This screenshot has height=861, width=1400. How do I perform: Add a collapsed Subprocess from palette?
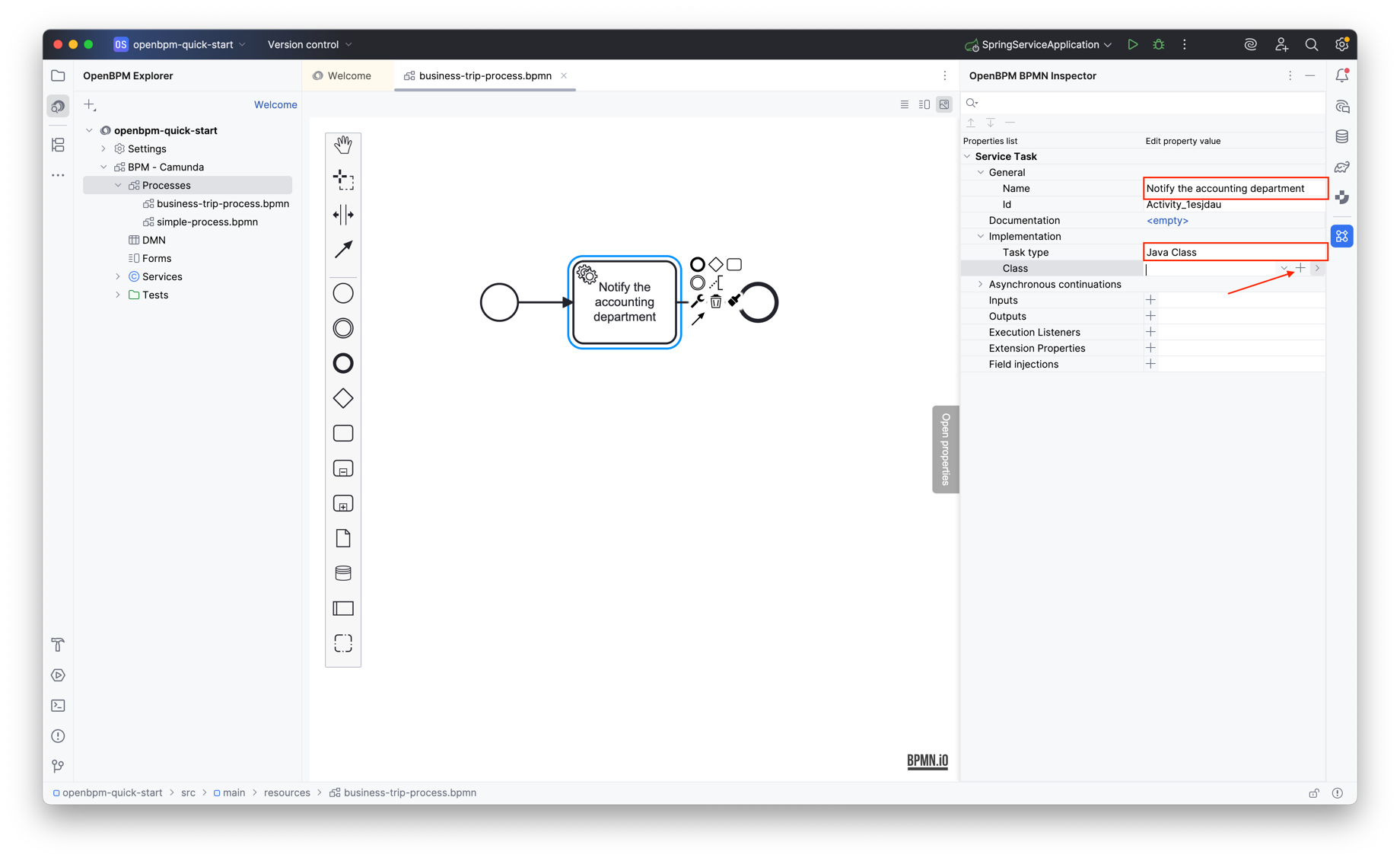(x=343, y=468)
